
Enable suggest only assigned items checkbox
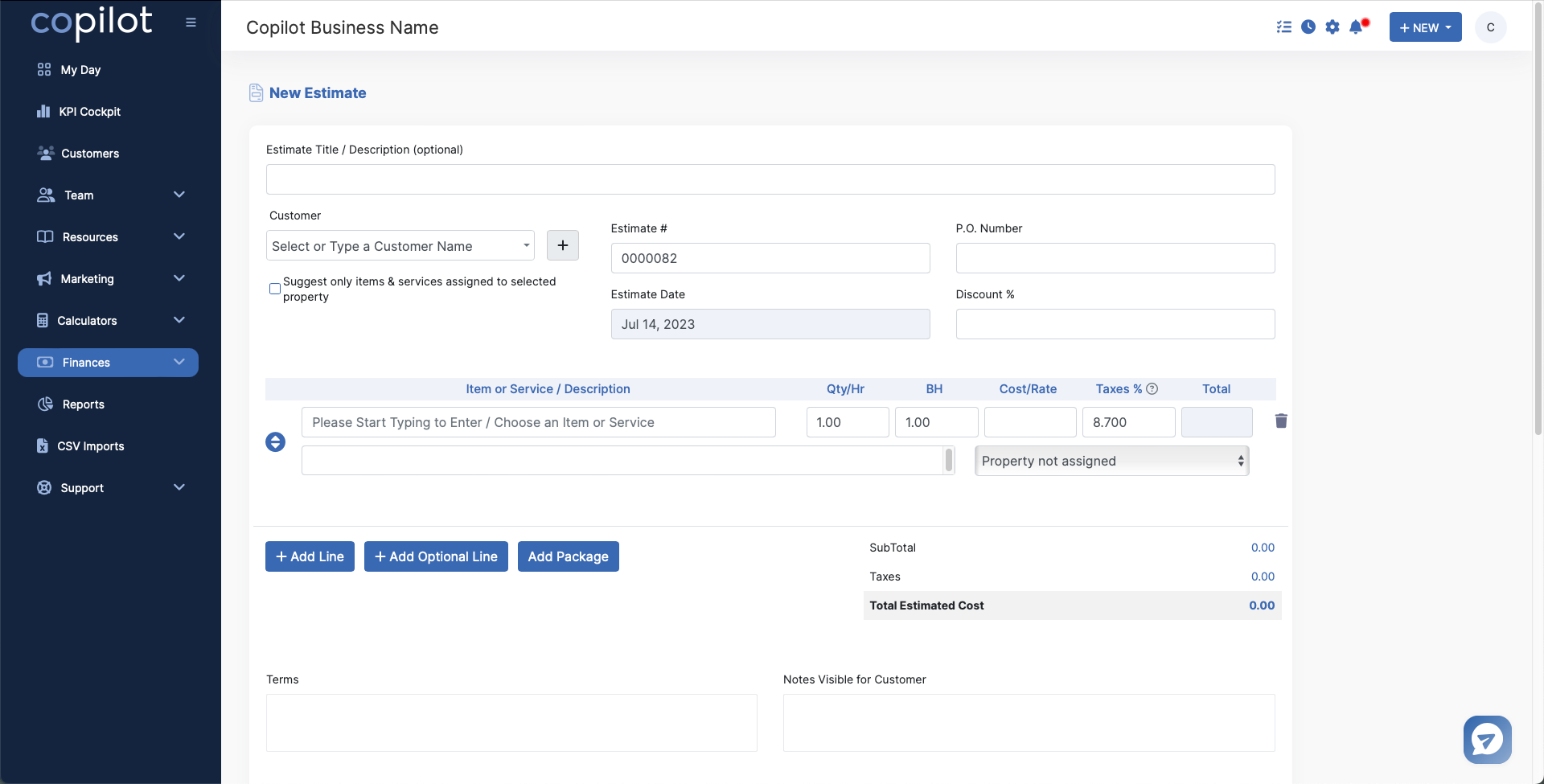(x=275, y=289)
